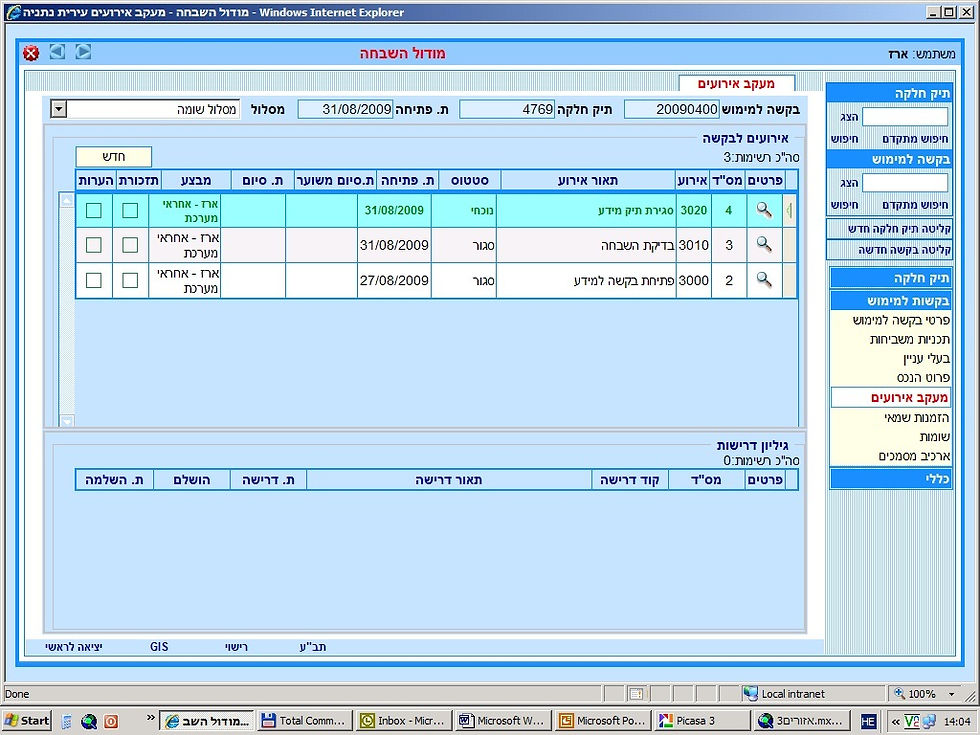Image resolution: width=980 pixels, height=735 pixels.
Task: Click the חדש new event button
Action: click(x=114, y=156)
